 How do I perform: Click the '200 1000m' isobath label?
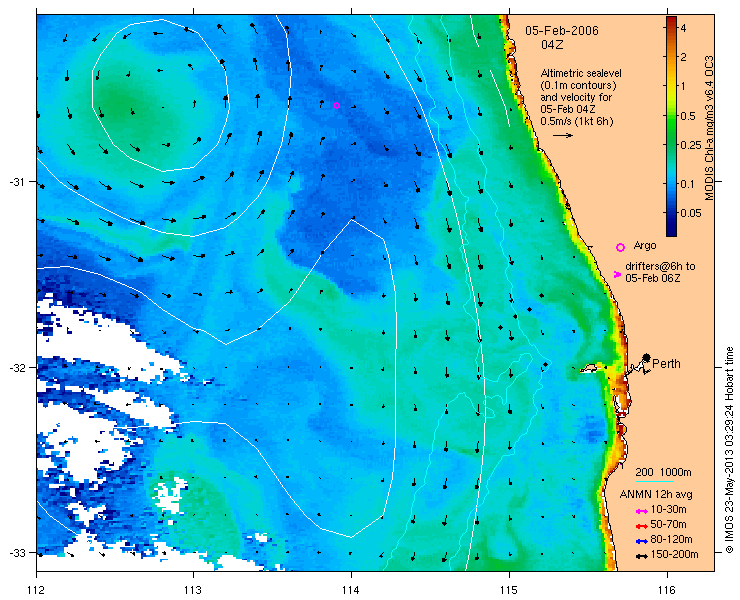(x=663, y=473)
